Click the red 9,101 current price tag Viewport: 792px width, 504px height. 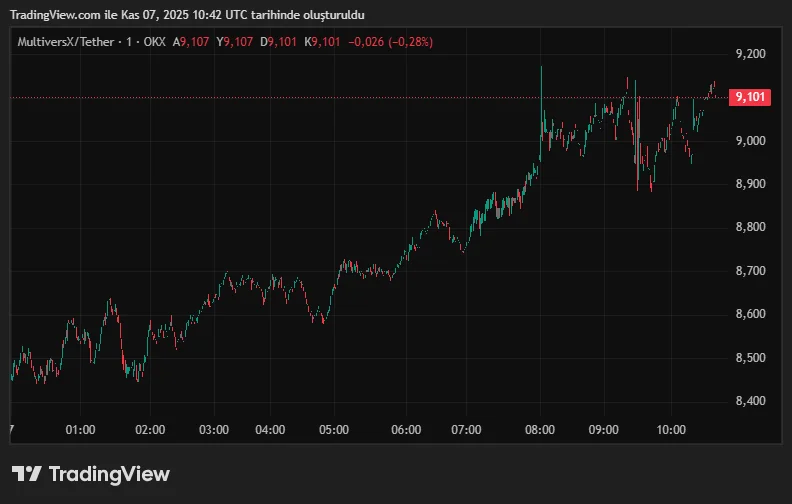749,97
